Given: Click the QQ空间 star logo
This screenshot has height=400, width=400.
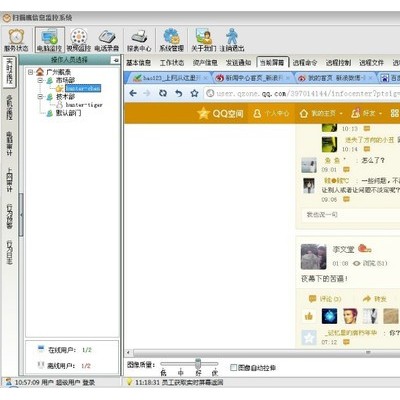Looking at the screenshot, I should (203, 113).
